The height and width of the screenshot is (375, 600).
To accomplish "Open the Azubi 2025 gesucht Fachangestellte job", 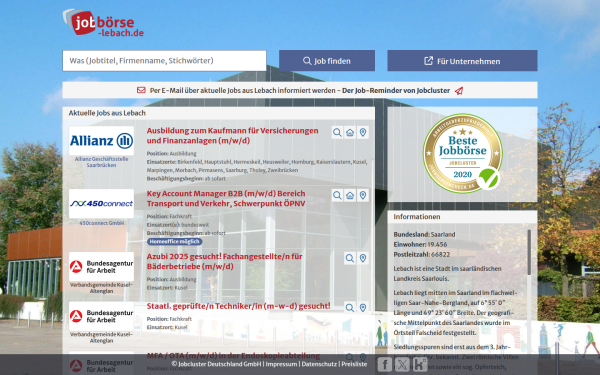I will tap(224, 261).
